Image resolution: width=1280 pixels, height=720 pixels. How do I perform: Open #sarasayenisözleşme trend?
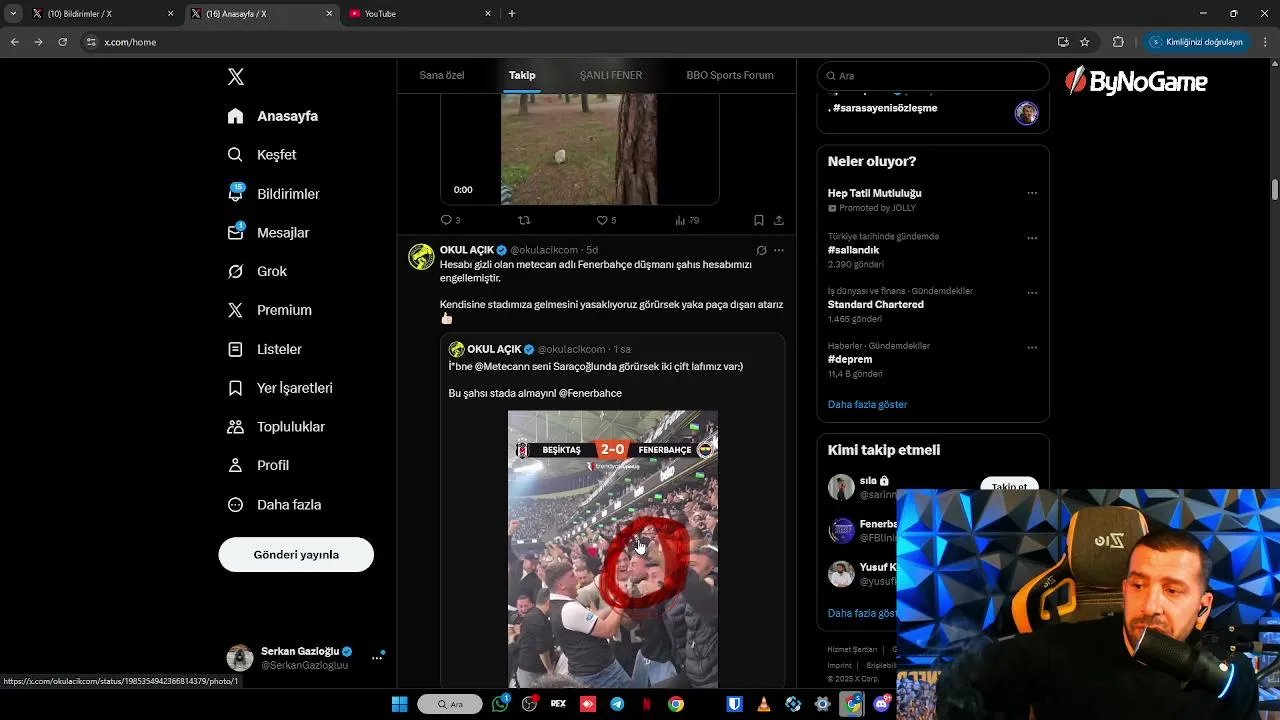point(885,108)
